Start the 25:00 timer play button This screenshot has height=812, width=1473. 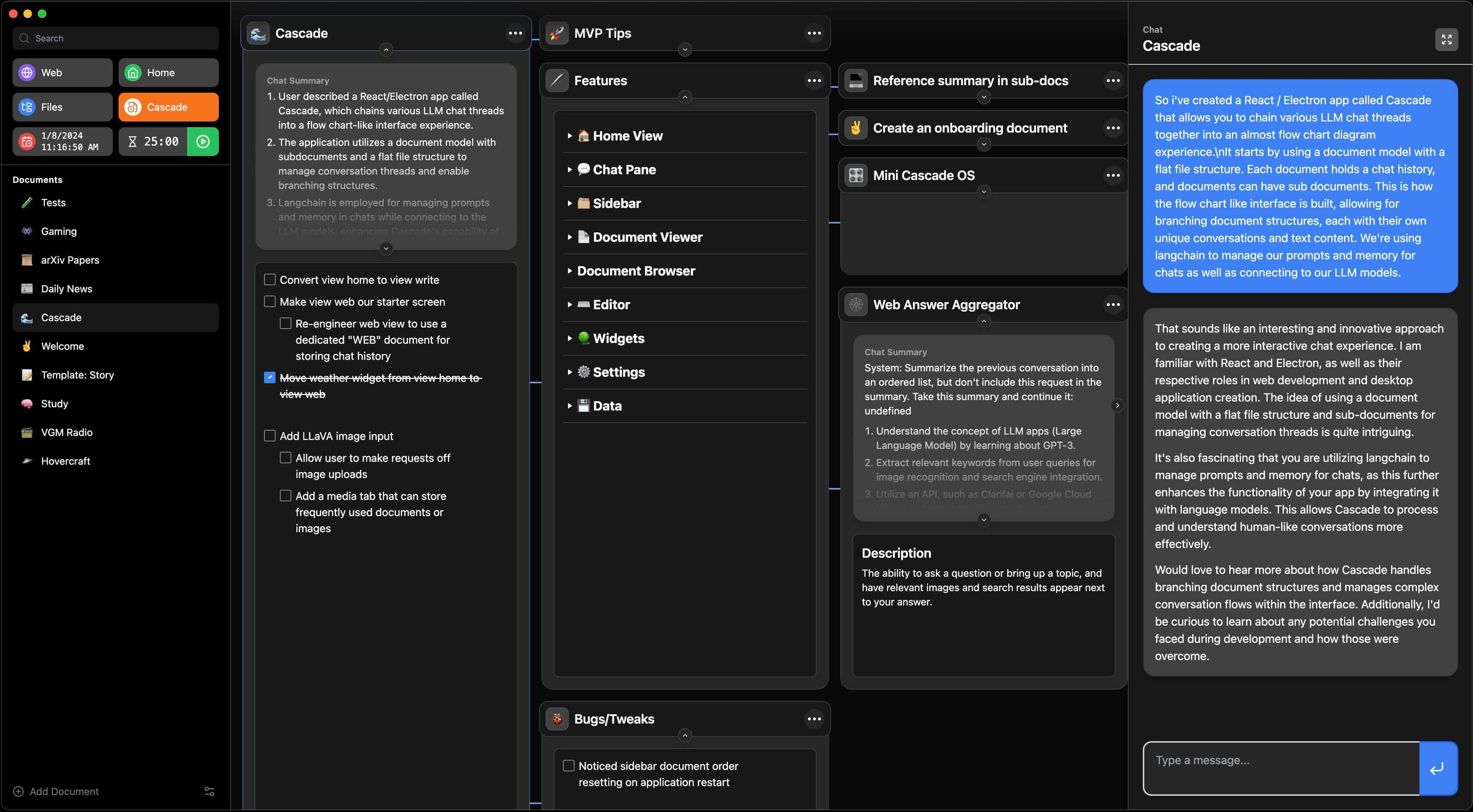pos(203,142)
